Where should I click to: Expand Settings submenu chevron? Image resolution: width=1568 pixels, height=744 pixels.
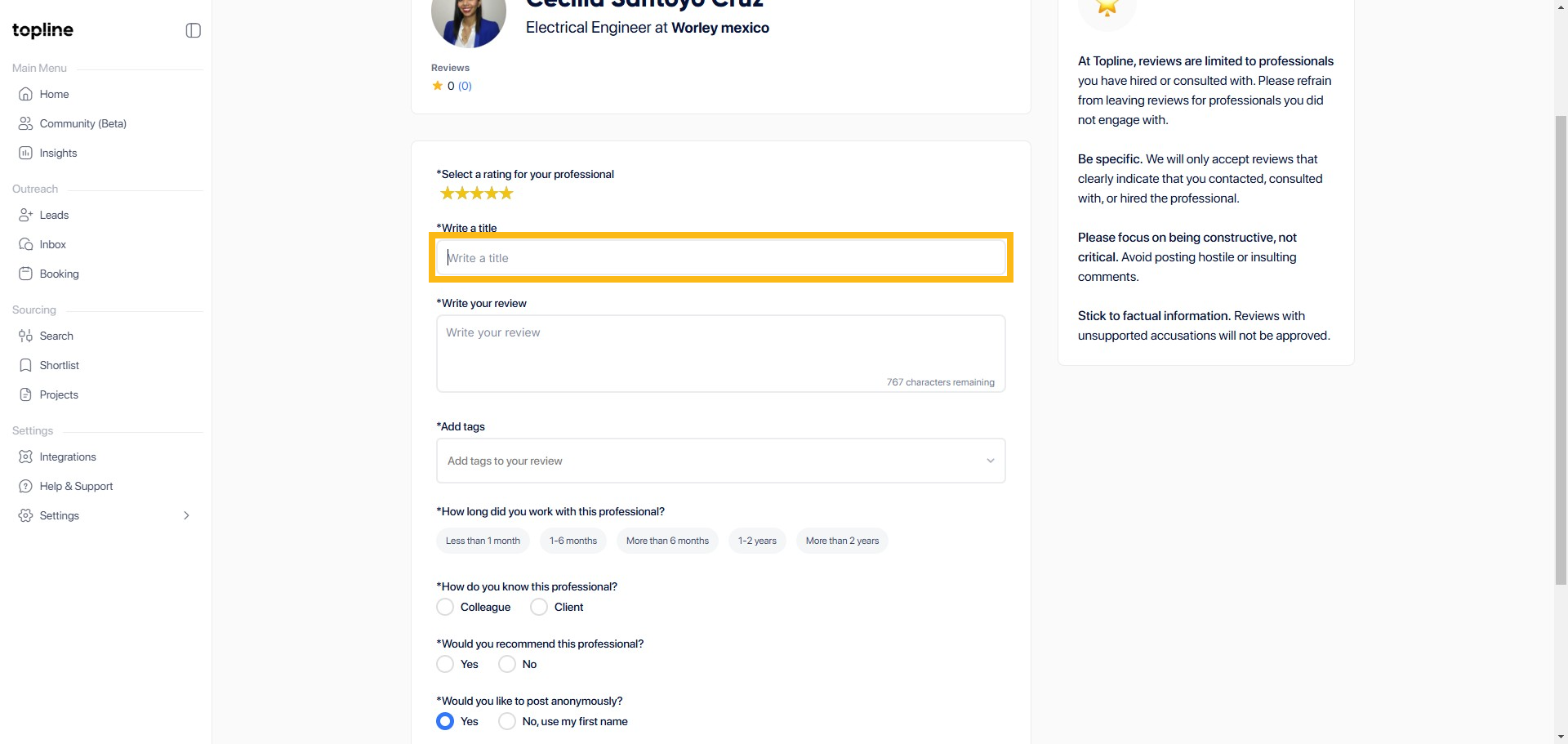186,515
